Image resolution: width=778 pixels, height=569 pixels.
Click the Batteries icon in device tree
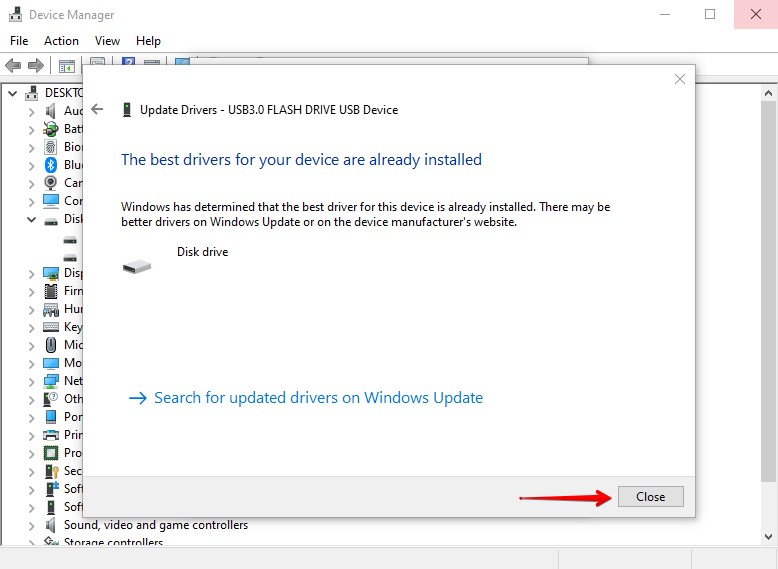pyautogui.click(x=51, y=129)
